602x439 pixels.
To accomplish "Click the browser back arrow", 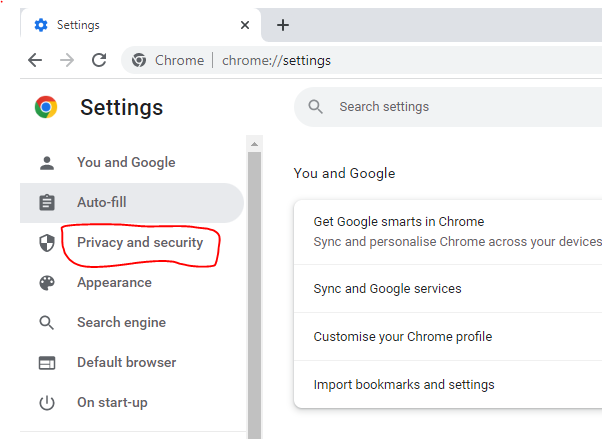I will tap(35, 60).
